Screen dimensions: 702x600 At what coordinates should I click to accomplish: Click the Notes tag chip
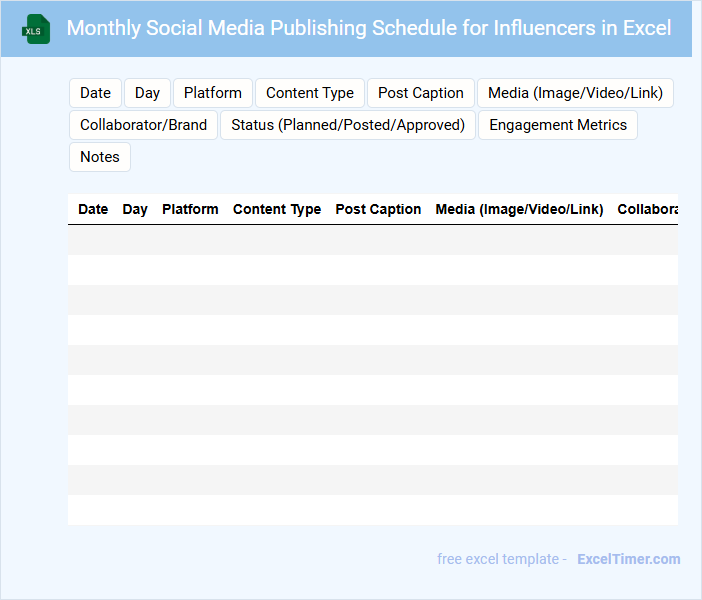[x=99, y=157]
